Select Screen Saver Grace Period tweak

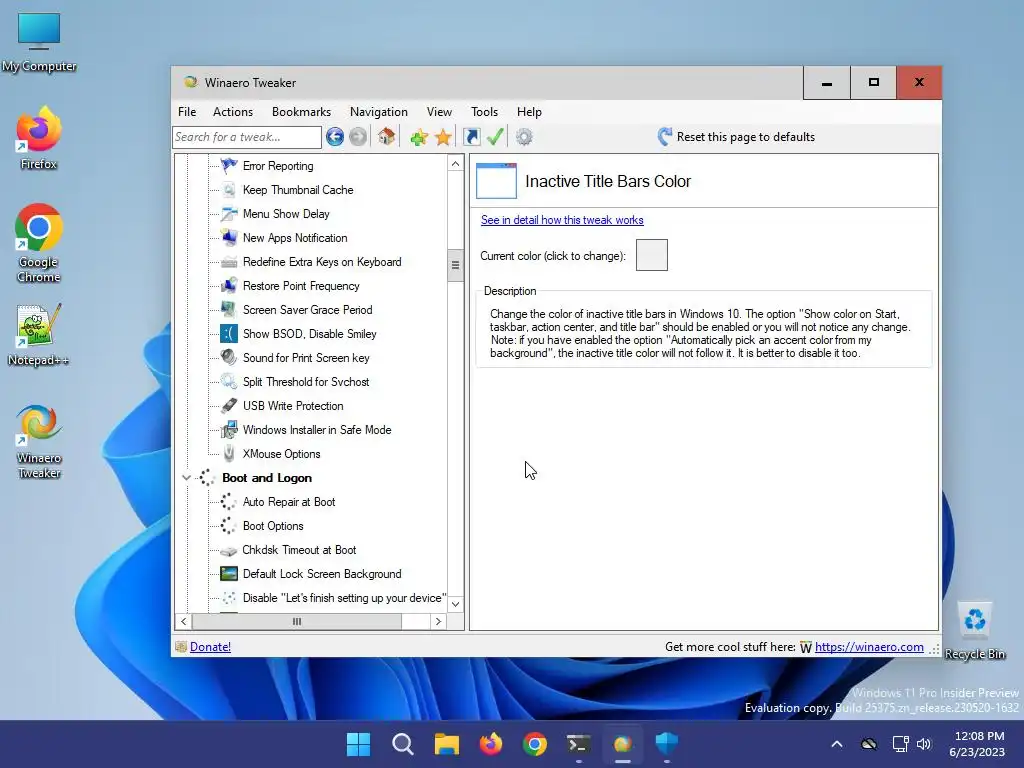click(308, 310)
